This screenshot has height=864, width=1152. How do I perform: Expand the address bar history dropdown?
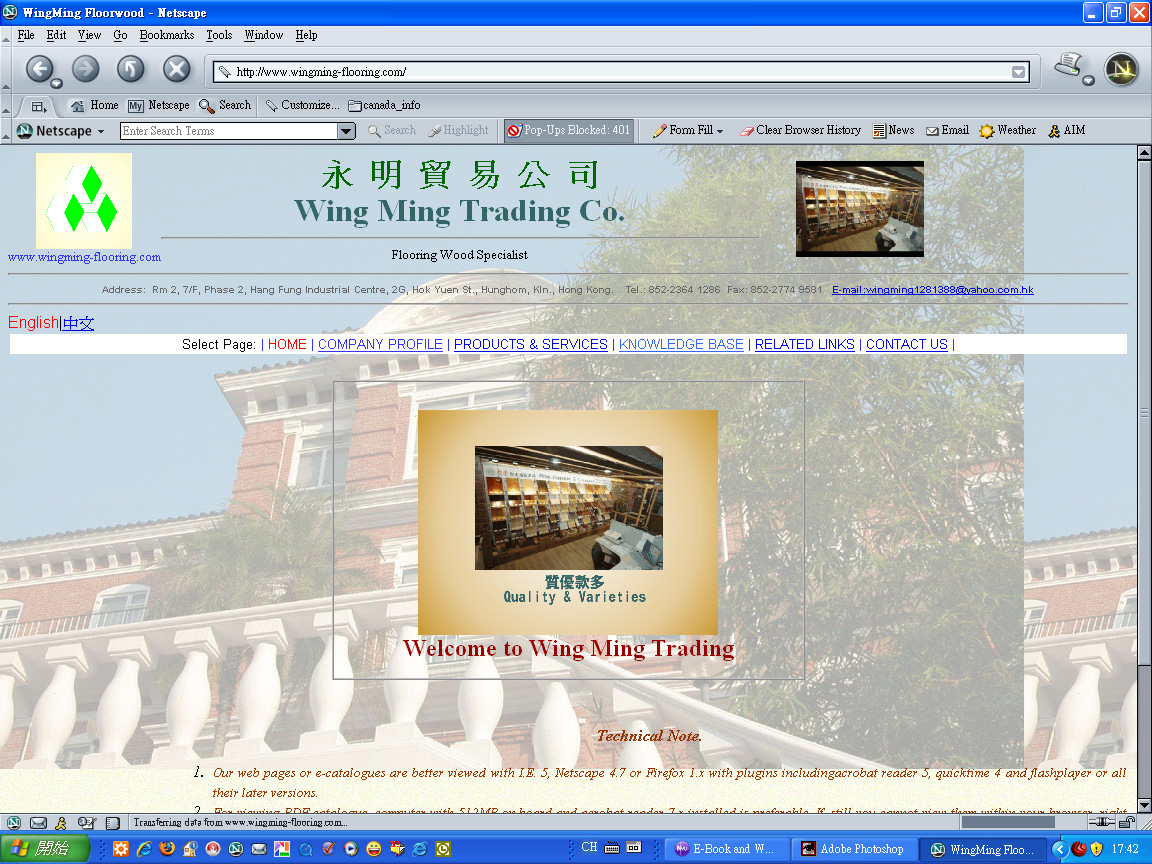(1018, 71)
